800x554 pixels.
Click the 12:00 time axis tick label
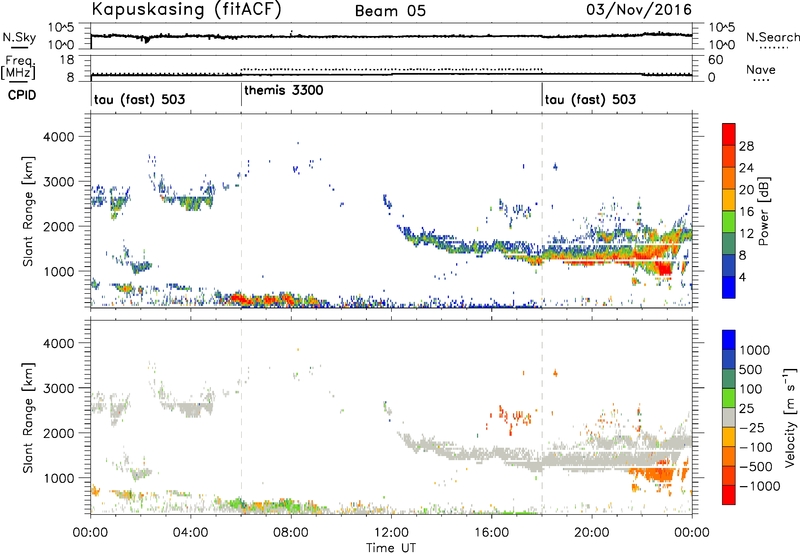pos(391,533)
